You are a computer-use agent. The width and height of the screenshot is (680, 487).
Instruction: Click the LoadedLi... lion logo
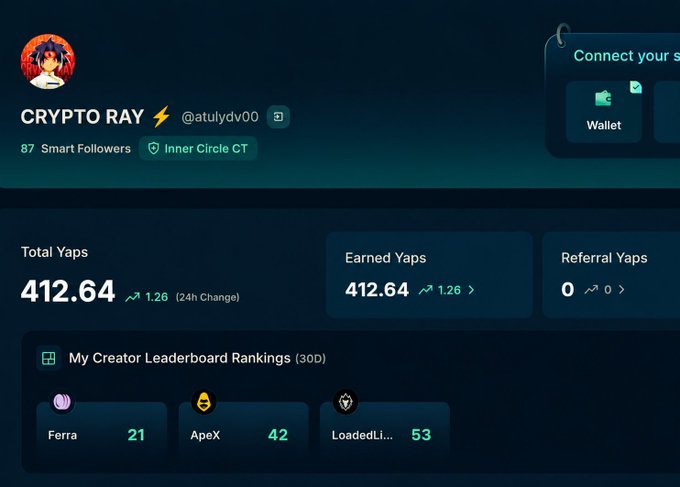pyautogui.click(x=346, y=402)
